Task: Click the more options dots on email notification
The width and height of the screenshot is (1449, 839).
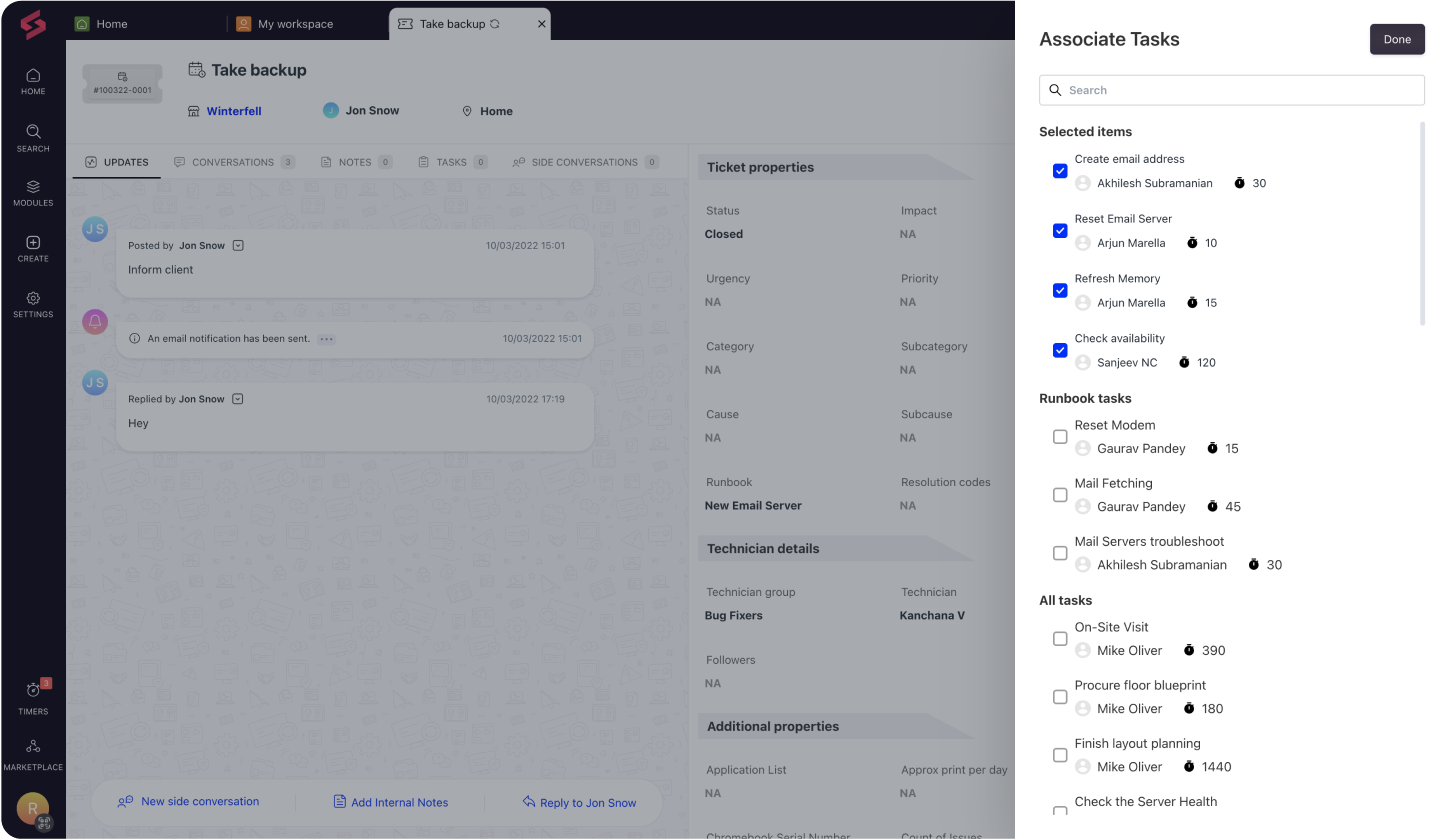Action: [326, 340]
